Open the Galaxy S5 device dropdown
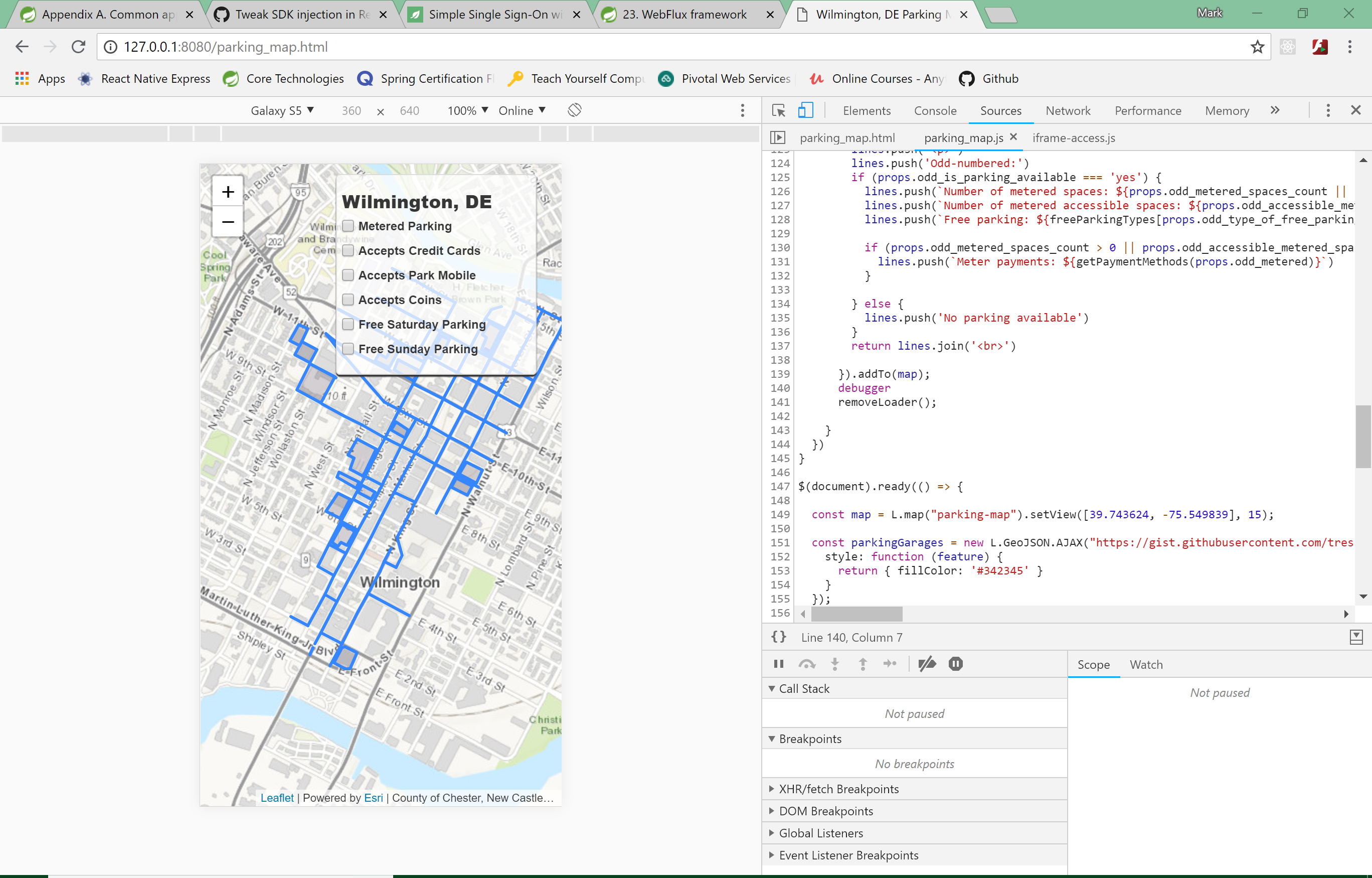The image size is (1372, 878). pyautogui.click(x=282, y=110)
